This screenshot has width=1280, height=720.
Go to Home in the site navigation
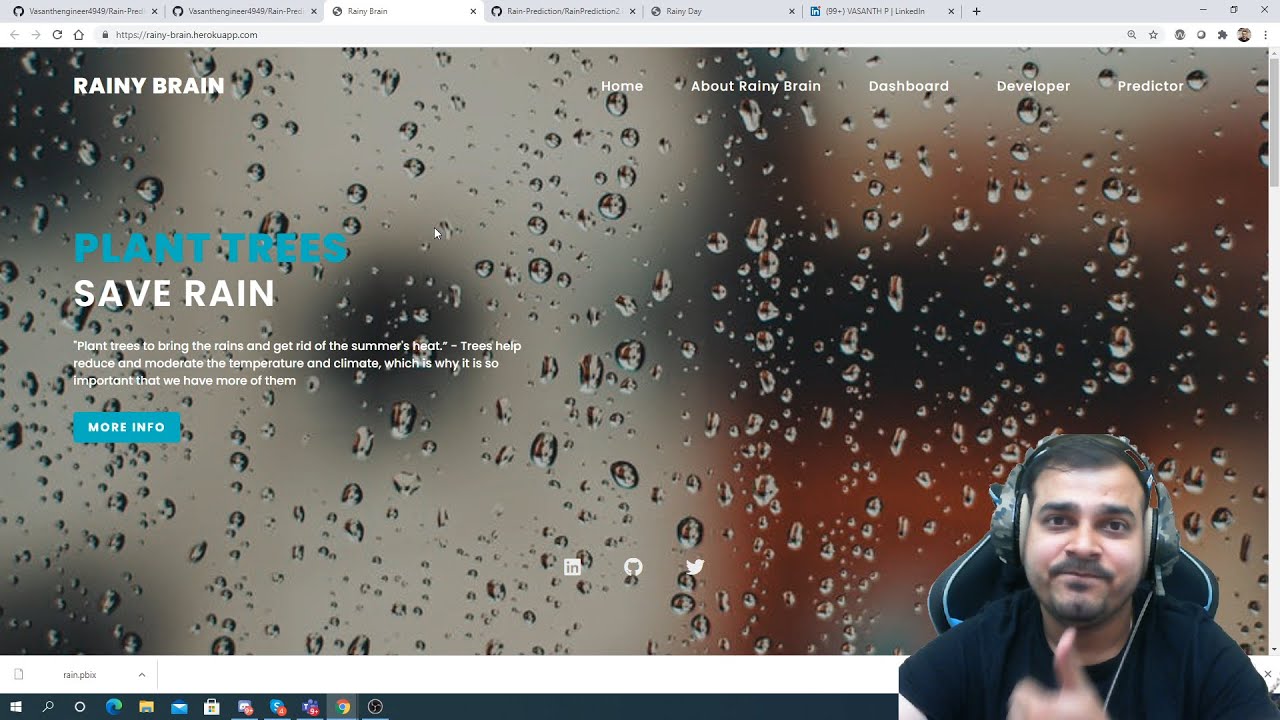point(622,86)
